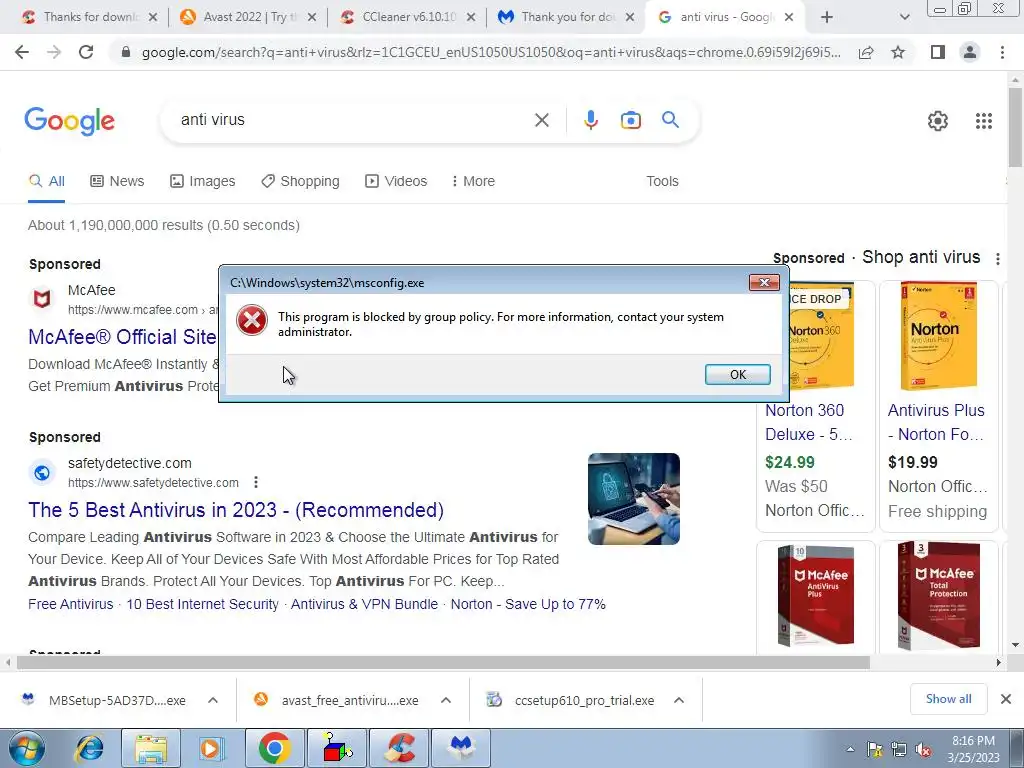
Task: Select the News results tab
Action: click(x=117, y=181)
